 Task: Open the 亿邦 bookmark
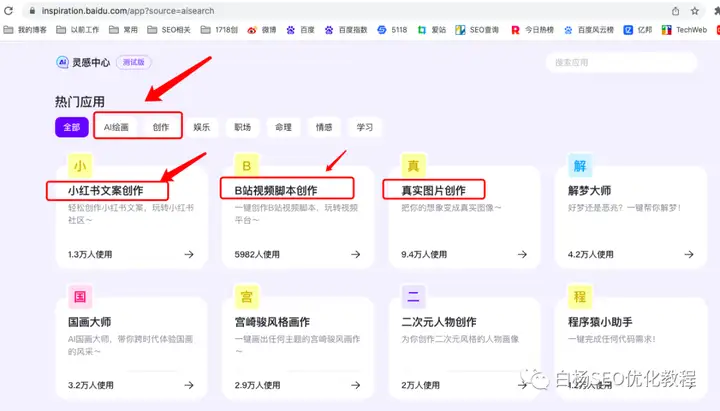638,30
